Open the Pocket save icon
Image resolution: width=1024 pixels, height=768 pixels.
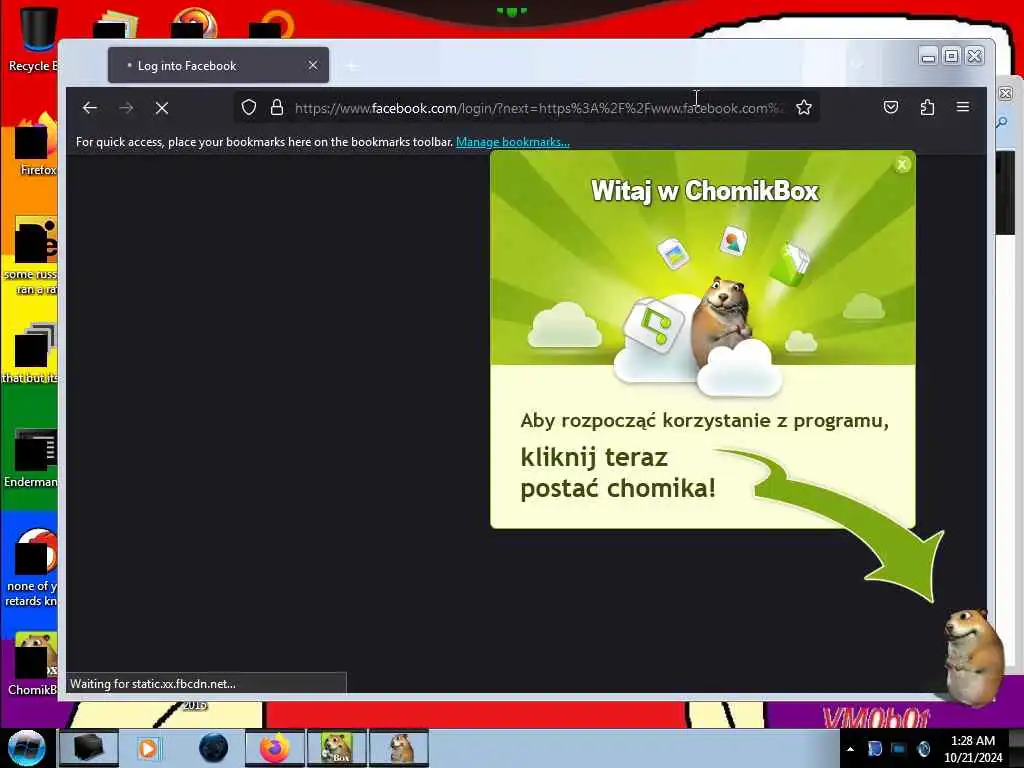tap(891, 107)
